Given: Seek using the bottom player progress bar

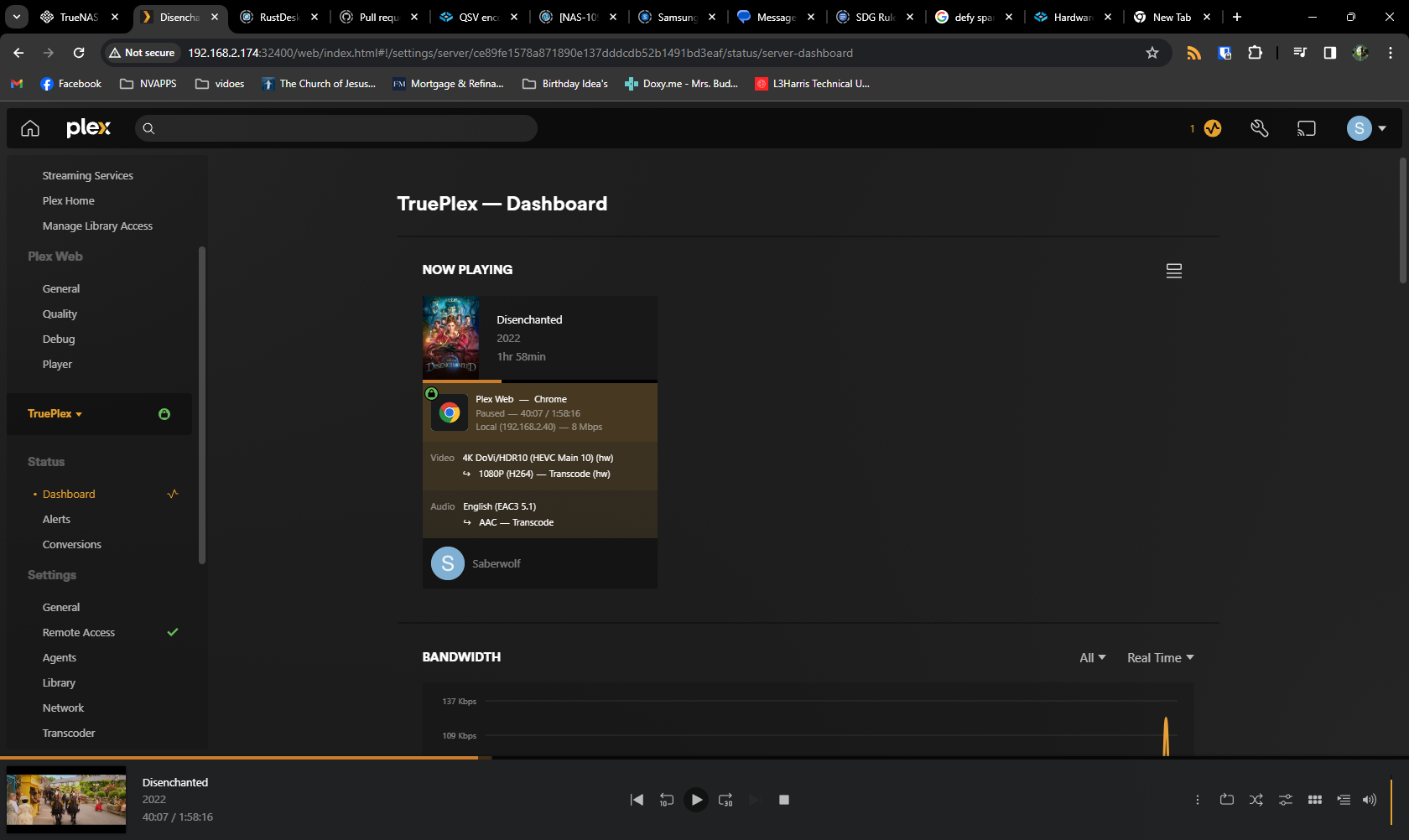Looking at the screenshot, I should click(x=704, y=758).
